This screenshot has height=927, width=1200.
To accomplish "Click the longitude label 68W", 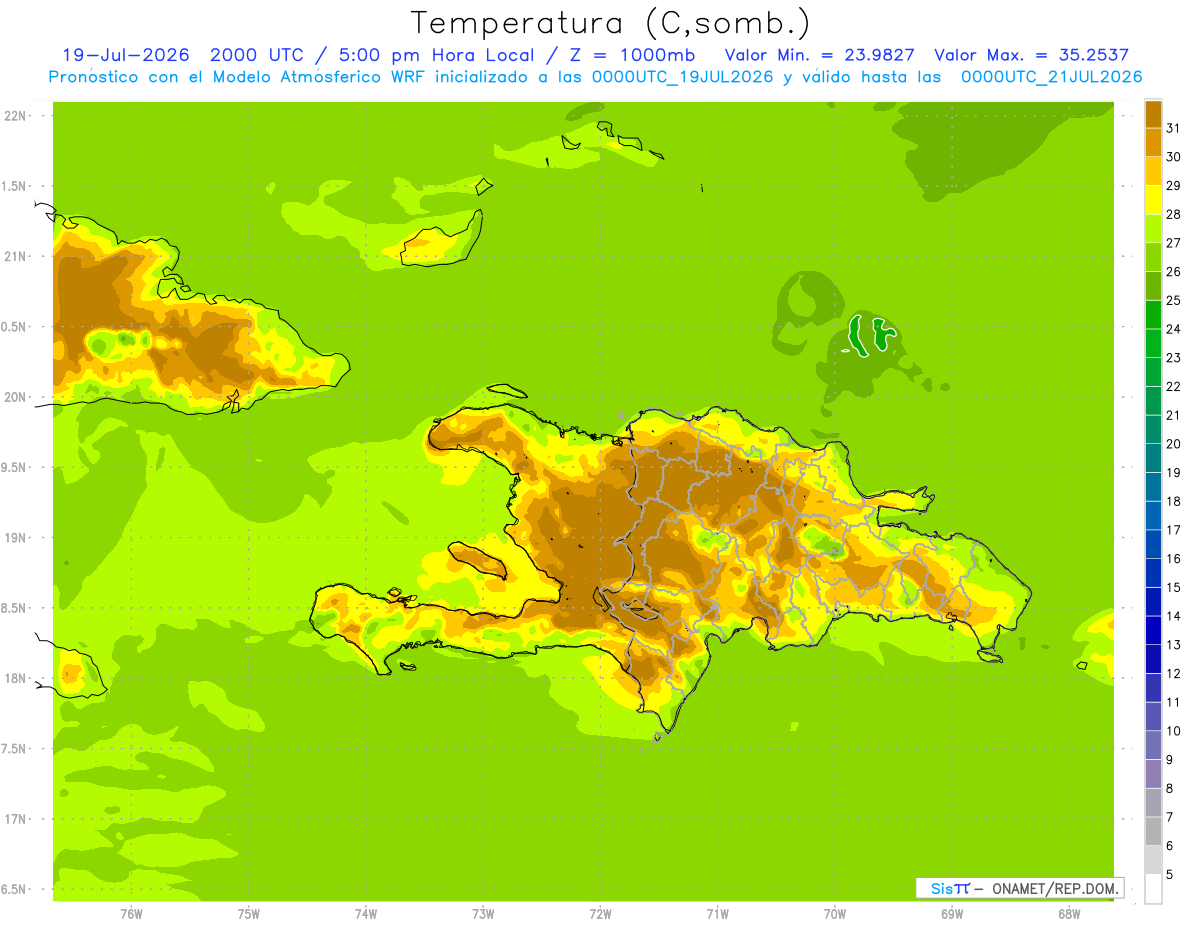I will pyautogui.click(x=1068, y=913).
